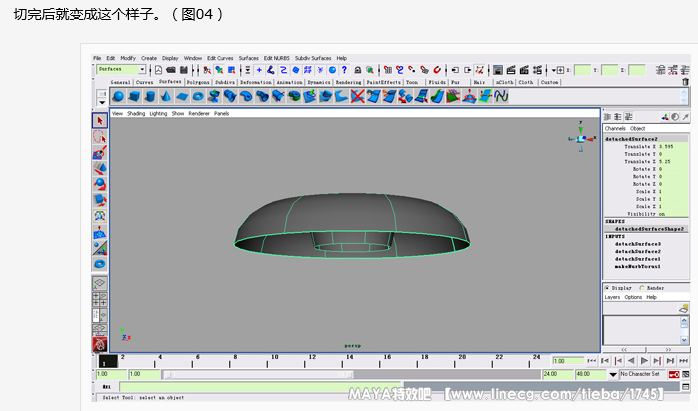Create a NURBS cone from shelf

pos(166,96)
